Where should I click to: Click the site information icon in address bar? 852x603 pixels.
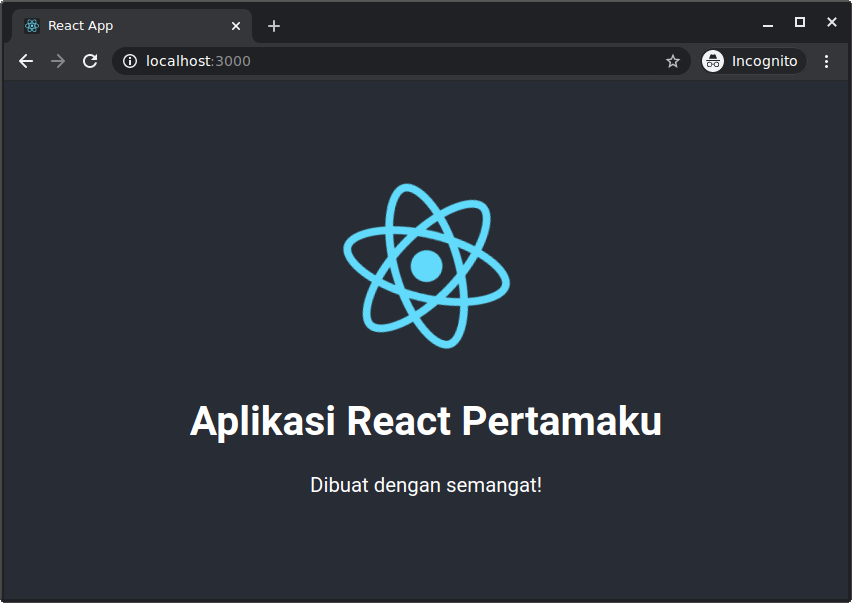(x=129, y=61)
